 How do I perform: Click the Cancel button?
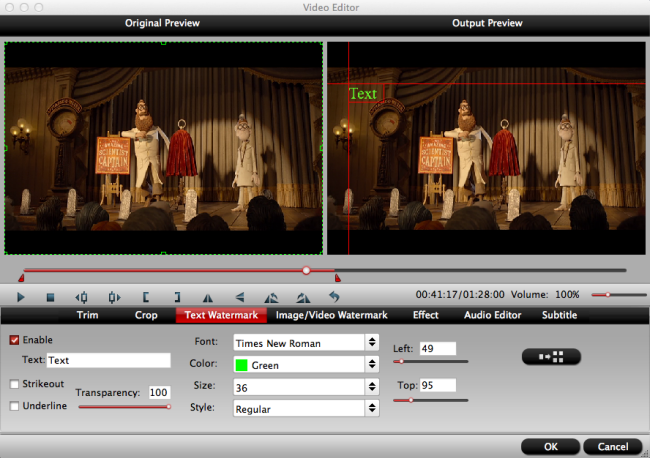613,446
